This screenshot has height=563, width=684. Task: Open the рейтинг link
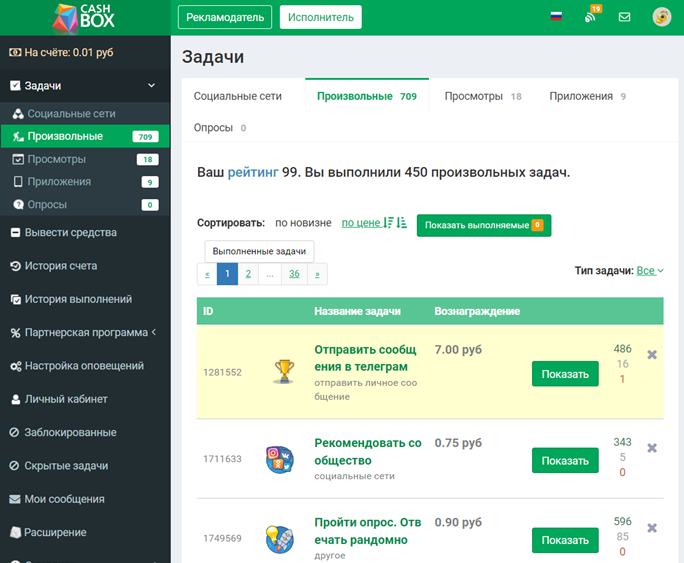tap(253, 172)
